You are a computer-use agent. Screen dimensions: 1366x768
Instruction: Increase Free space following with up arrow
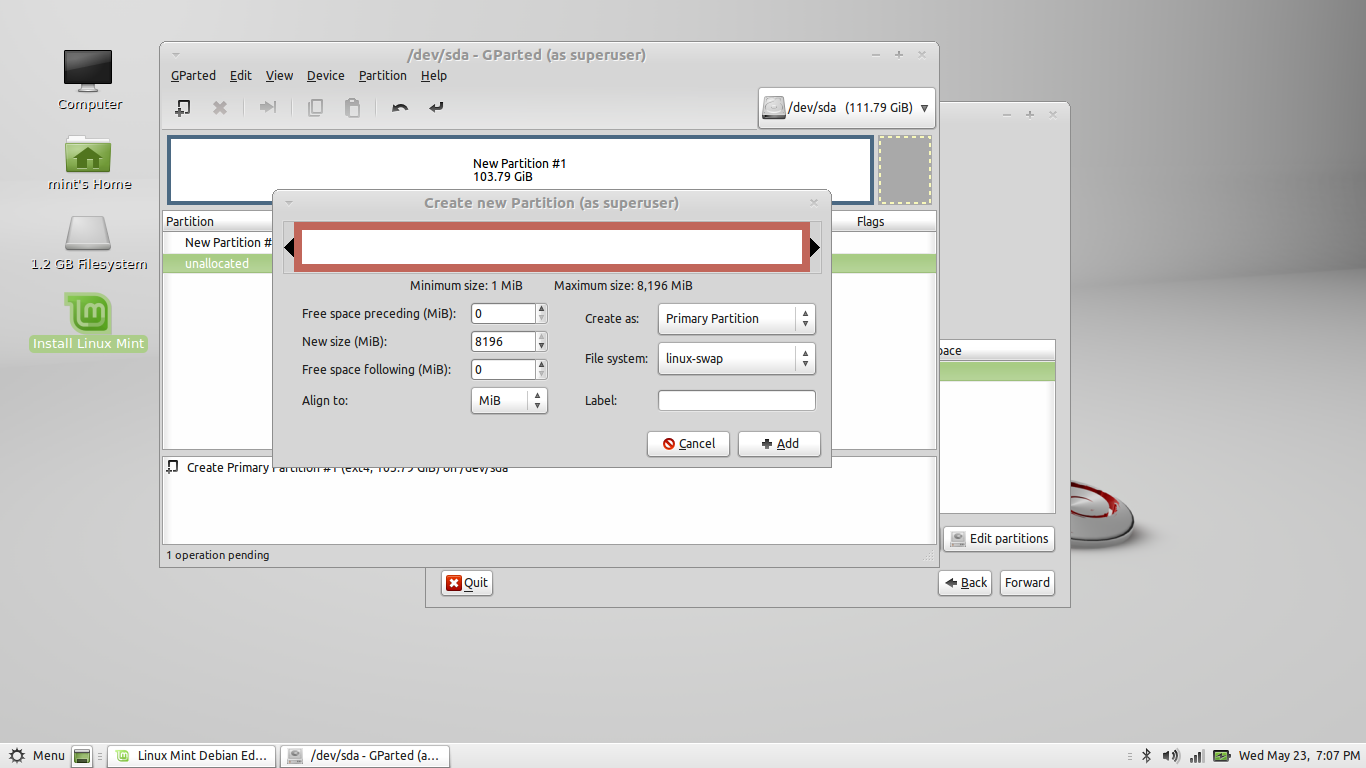point(542,365)
